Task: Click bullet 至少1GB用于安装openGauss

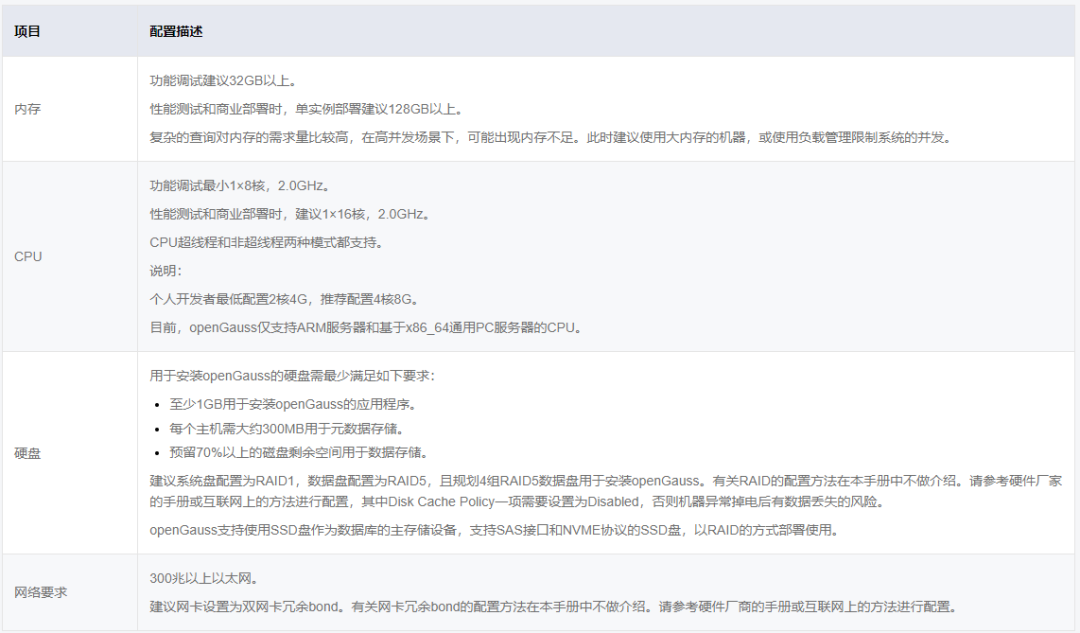Action: coord(293,404)
